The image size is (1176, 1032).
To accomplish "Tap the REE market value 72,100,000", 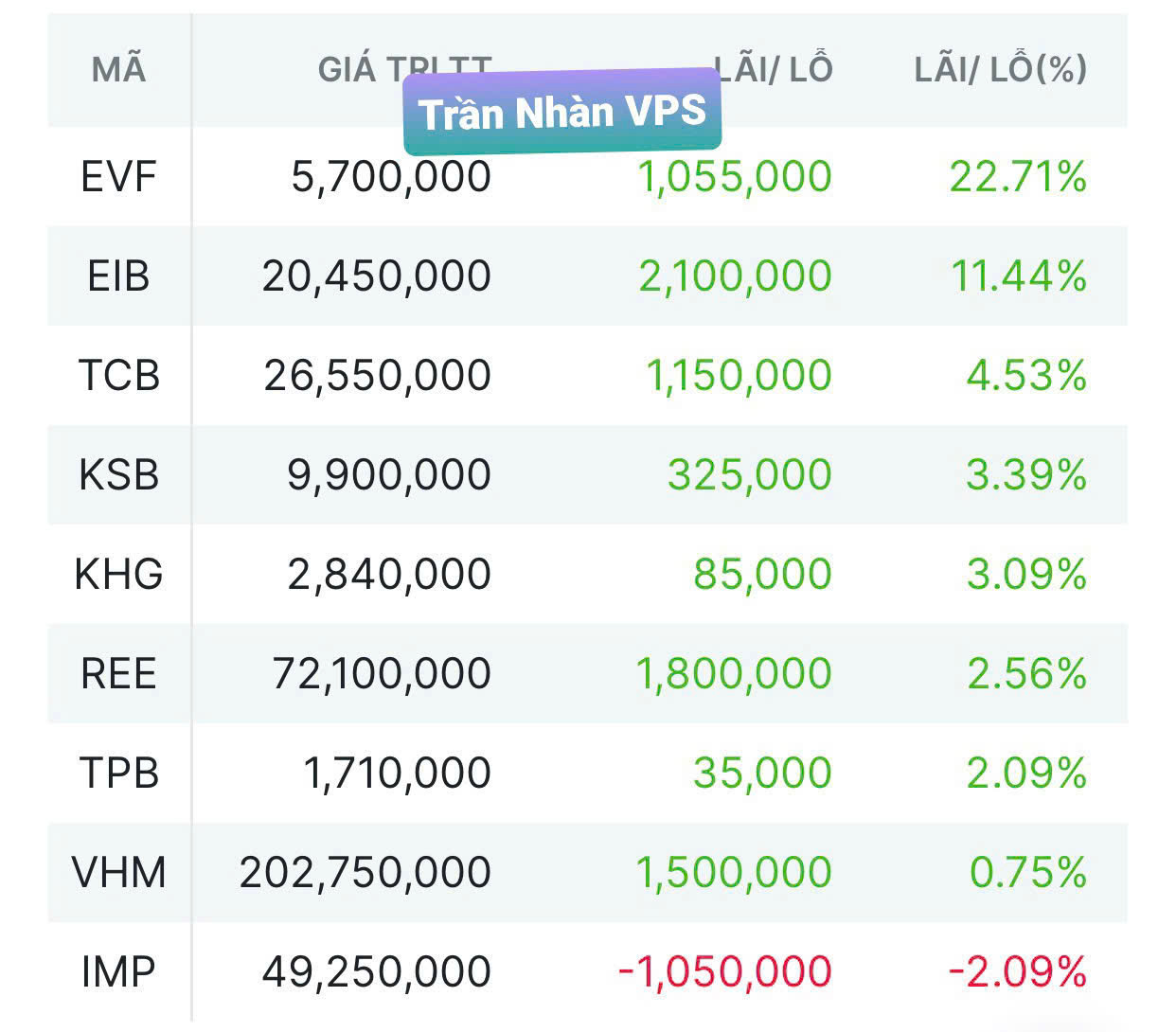I will 382,674.
